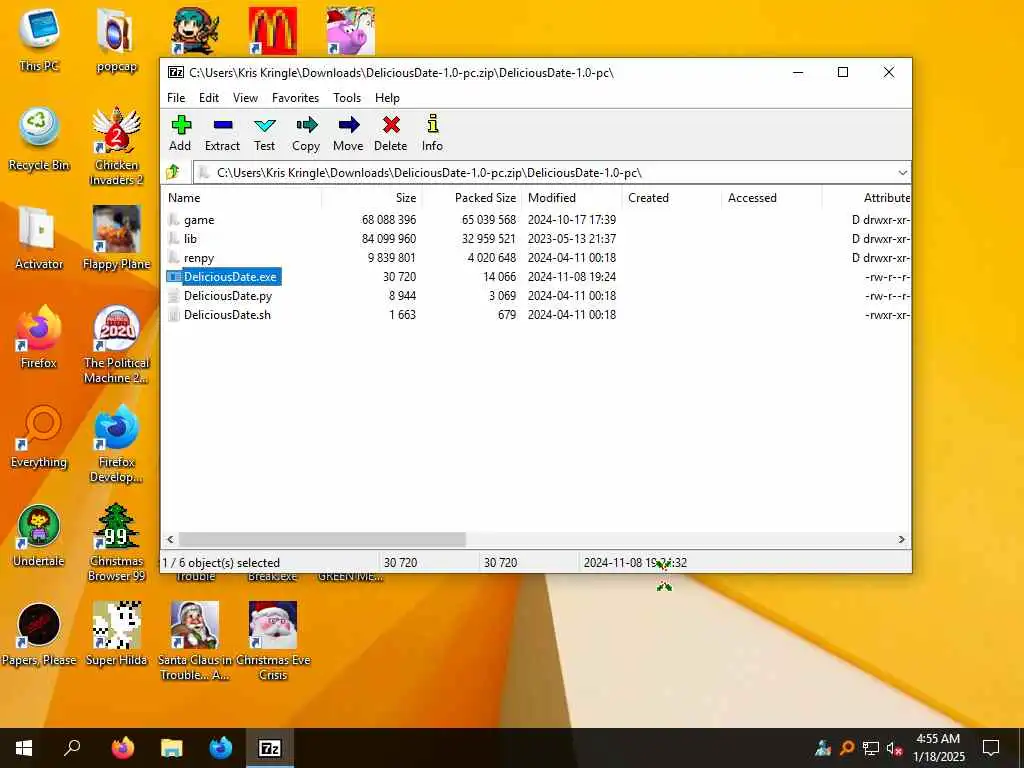The width and height of the screenshot is (1024, 768).
Task: Sort by the Accessed column header
Action: pos(771,198)
